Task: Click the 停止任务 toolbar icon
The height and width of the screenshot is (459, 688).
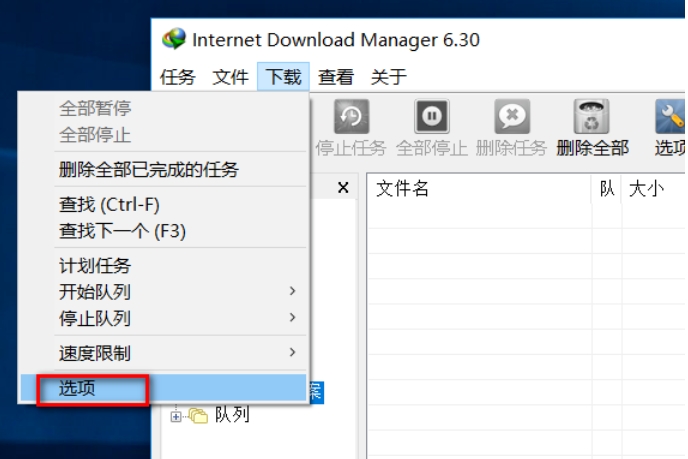Action: 351,116
